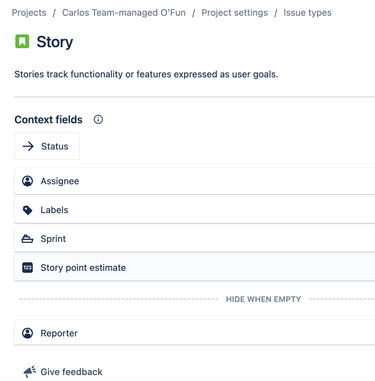Open the Context fields info icon
The height and width of the screenshot is (381, 375).
click(x=98, y=119)
